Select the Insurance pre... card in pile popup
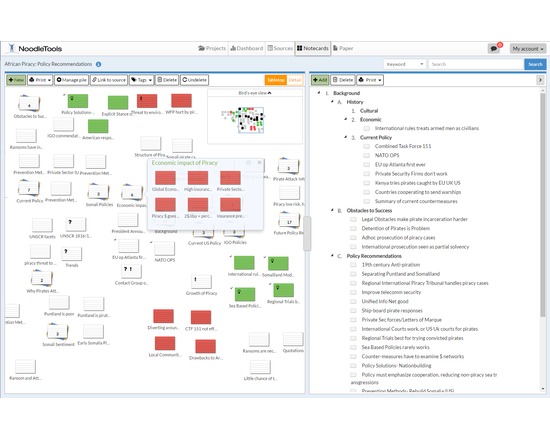Screen dimensions: 550x440 [x=230, y=205]
